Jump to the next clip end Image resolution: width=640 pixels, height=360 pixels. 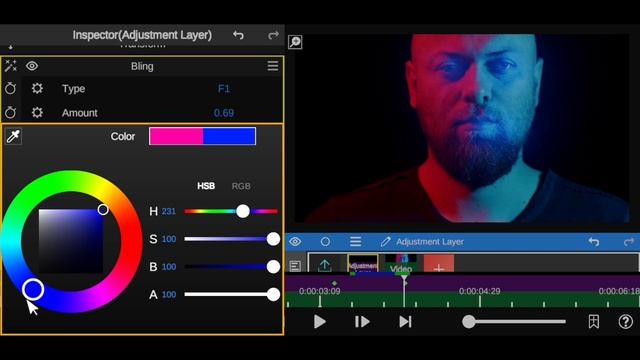[x=405, y=322]
